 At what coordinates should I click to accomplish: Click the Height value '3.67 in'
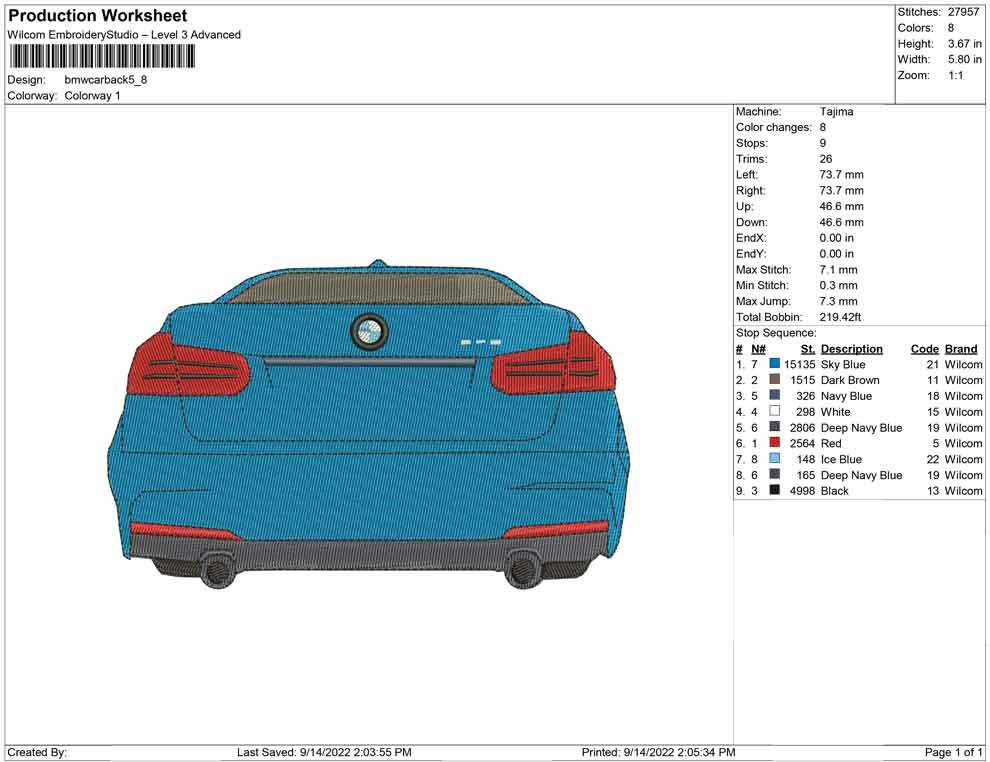965,44
